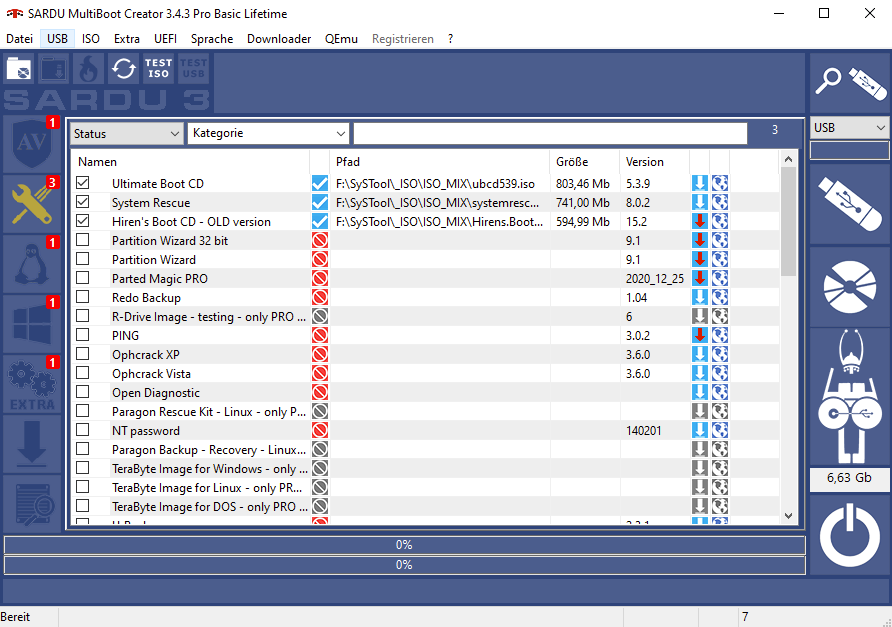
Task: Sort by the Version column header
Action: point(654,162)
